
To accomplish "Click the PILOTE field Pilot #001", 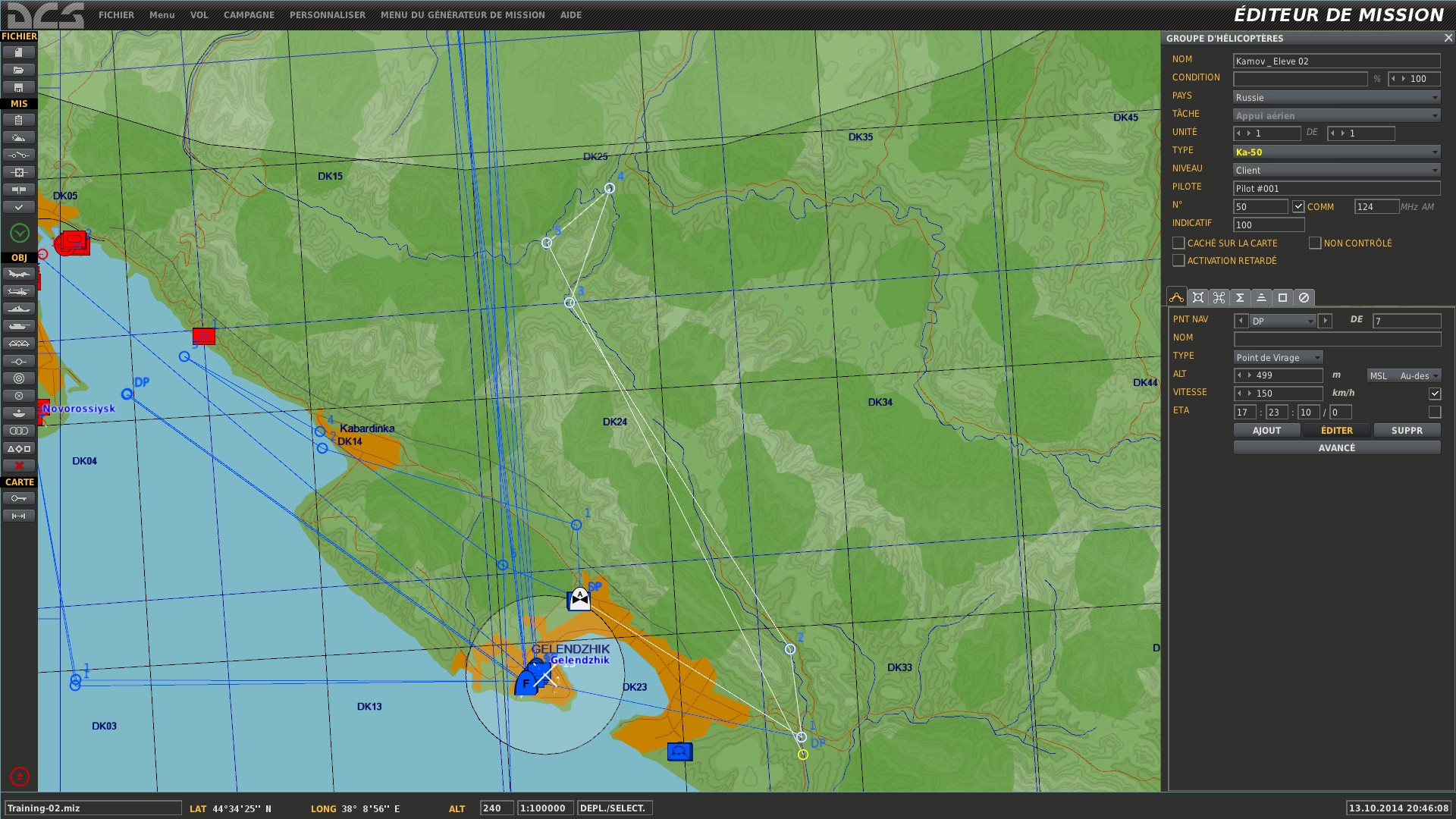I will tap(1337, 188).
